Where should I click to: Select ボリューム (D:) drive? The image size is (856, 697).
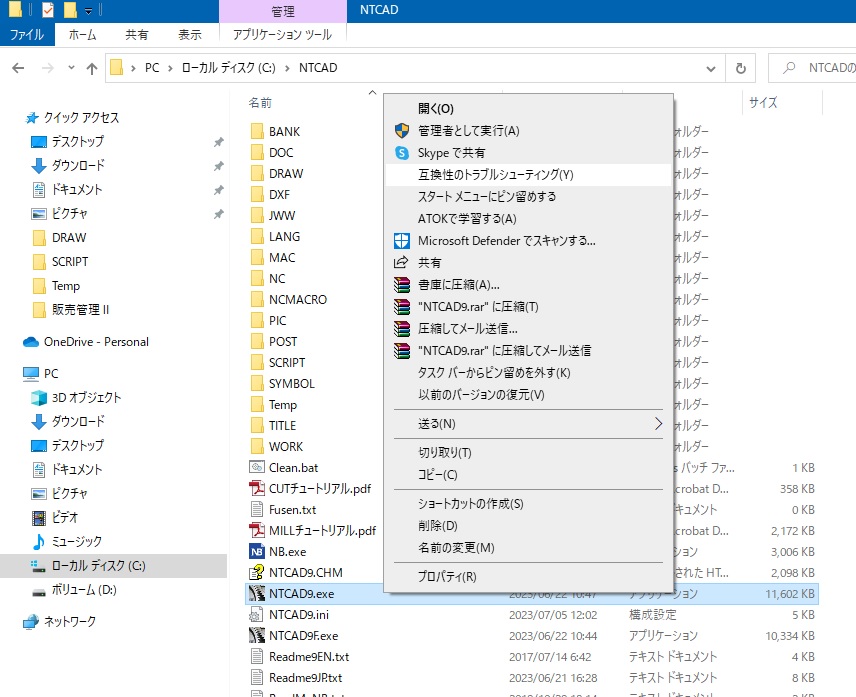coord(84,589)
